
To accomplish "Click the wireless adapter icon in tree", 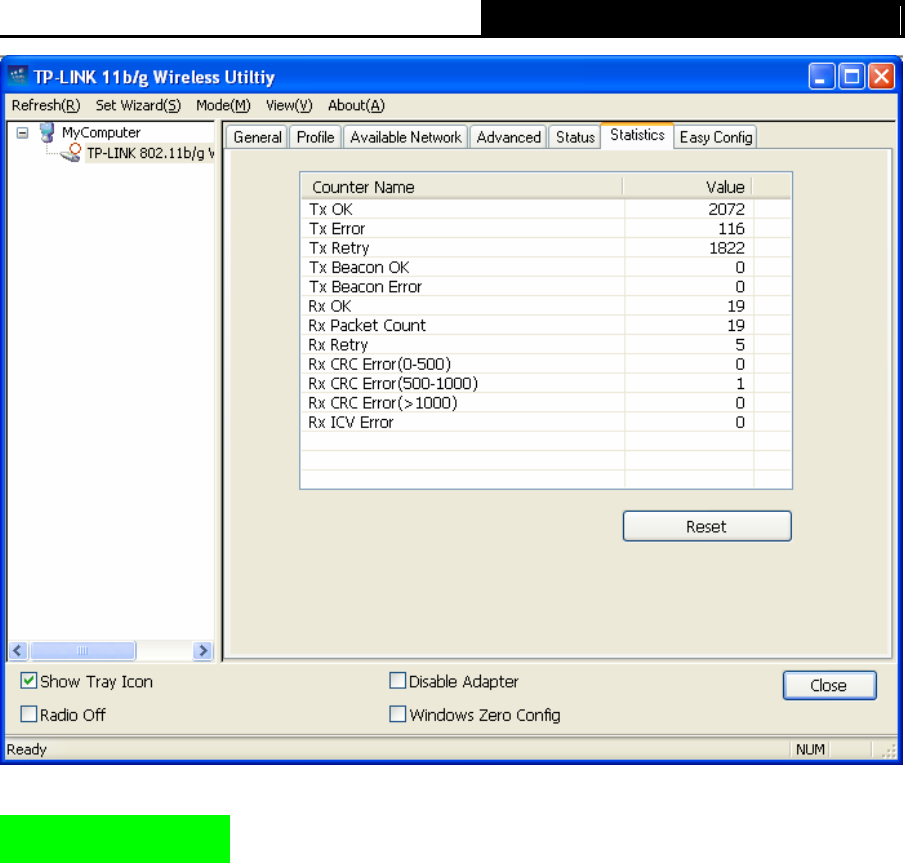I will click(x=70, y=153).
